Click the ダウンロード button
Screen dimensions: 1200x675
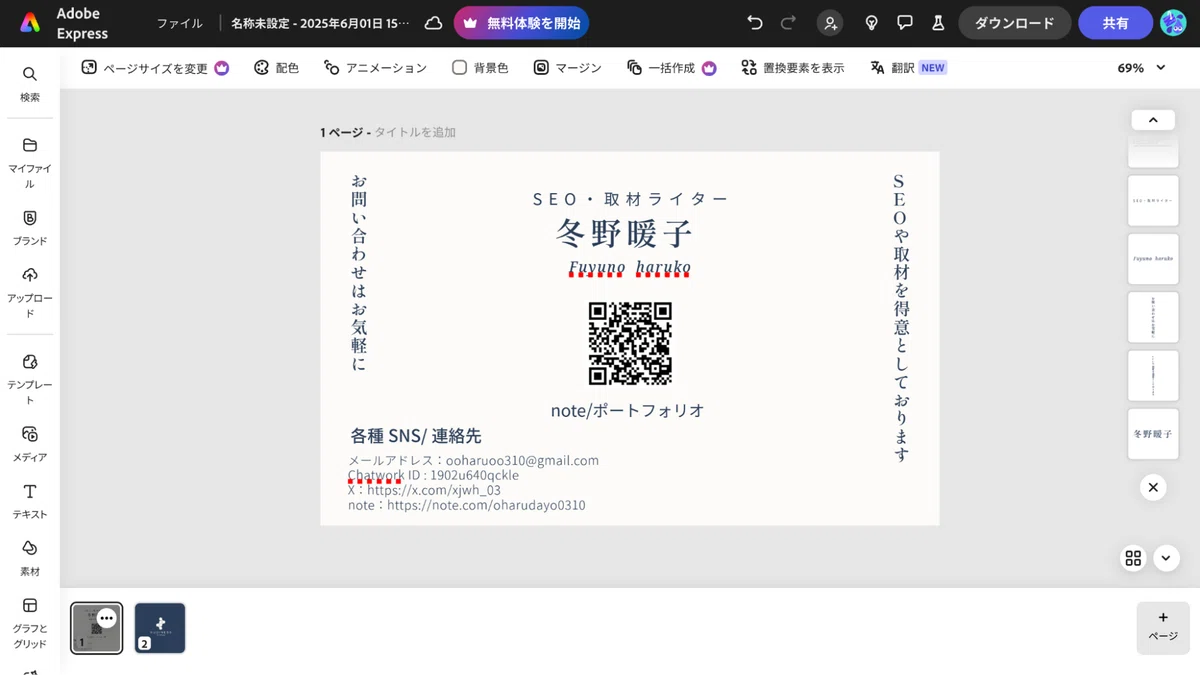(x=1014, y=23)
